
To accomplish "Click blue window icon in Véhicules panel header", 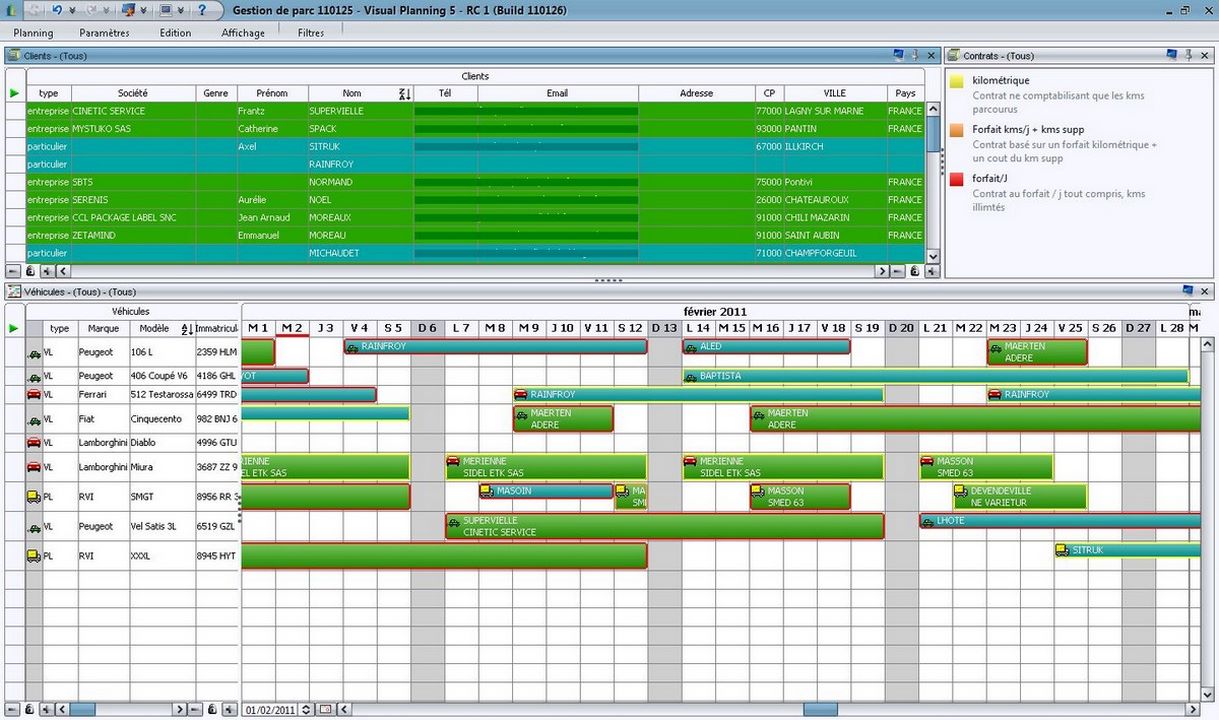I will coord(1188,291).
